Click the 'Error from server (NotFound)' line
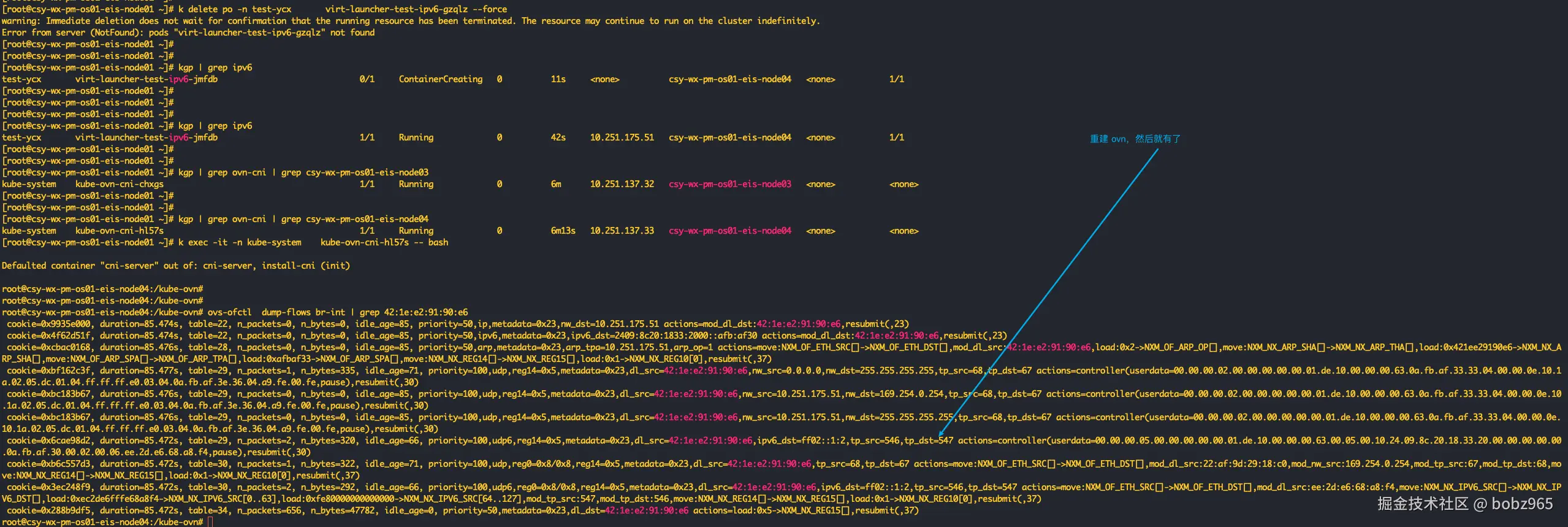The height and width of the screenshot is (527, 1568). pos(188,33)
